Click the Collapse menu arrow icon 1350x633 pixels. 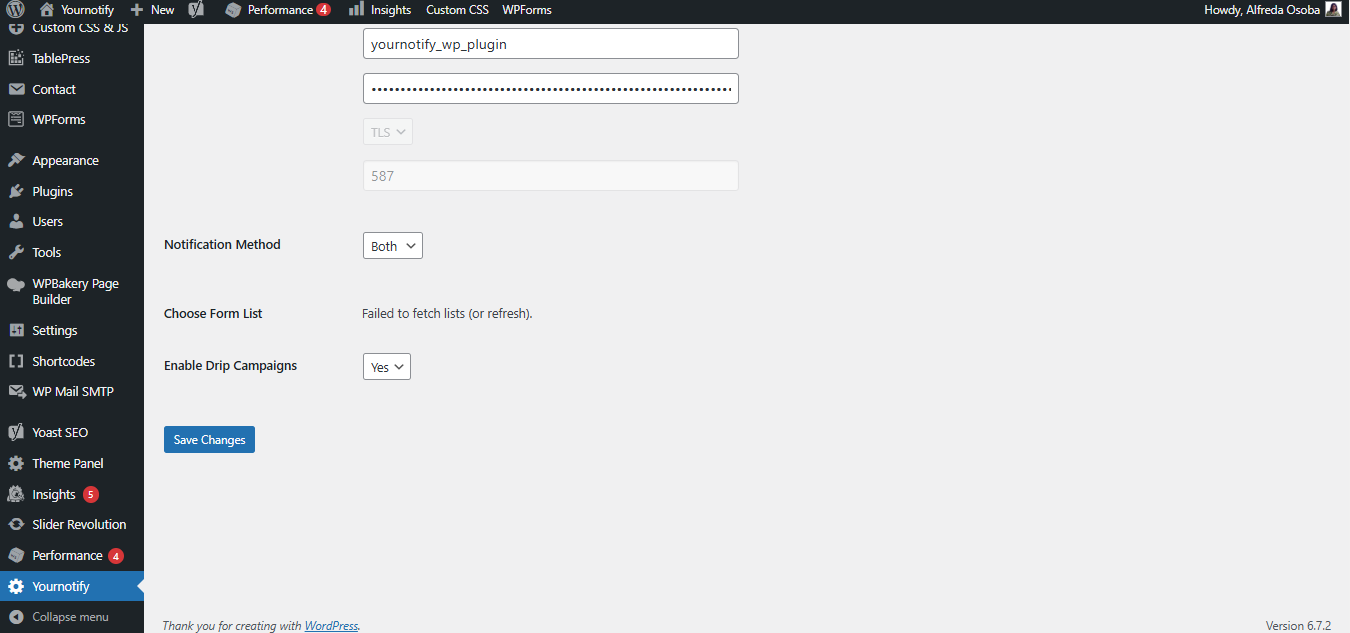click(x=16, y=617)
